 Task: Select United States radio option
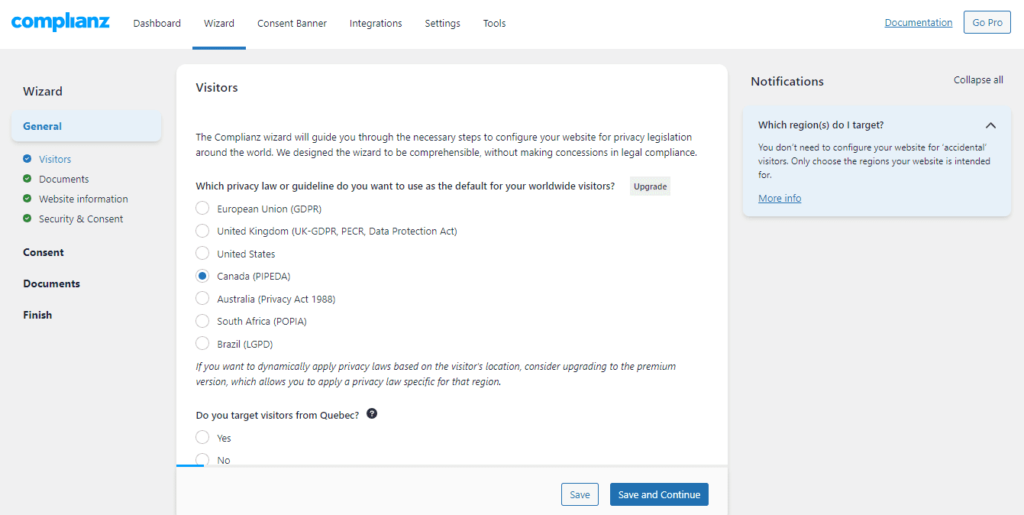[x=203, y=254]
